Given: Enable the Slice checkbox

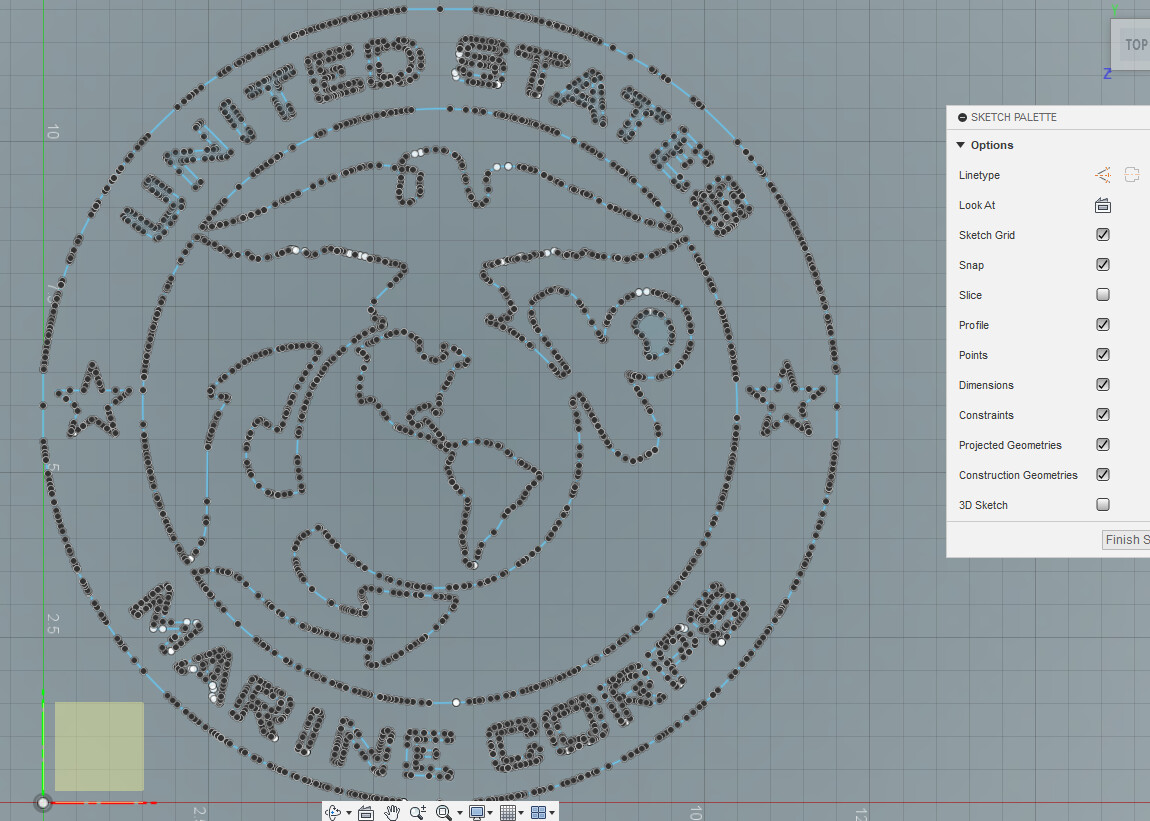Looking at the screenshot, I should (1103, 295).
